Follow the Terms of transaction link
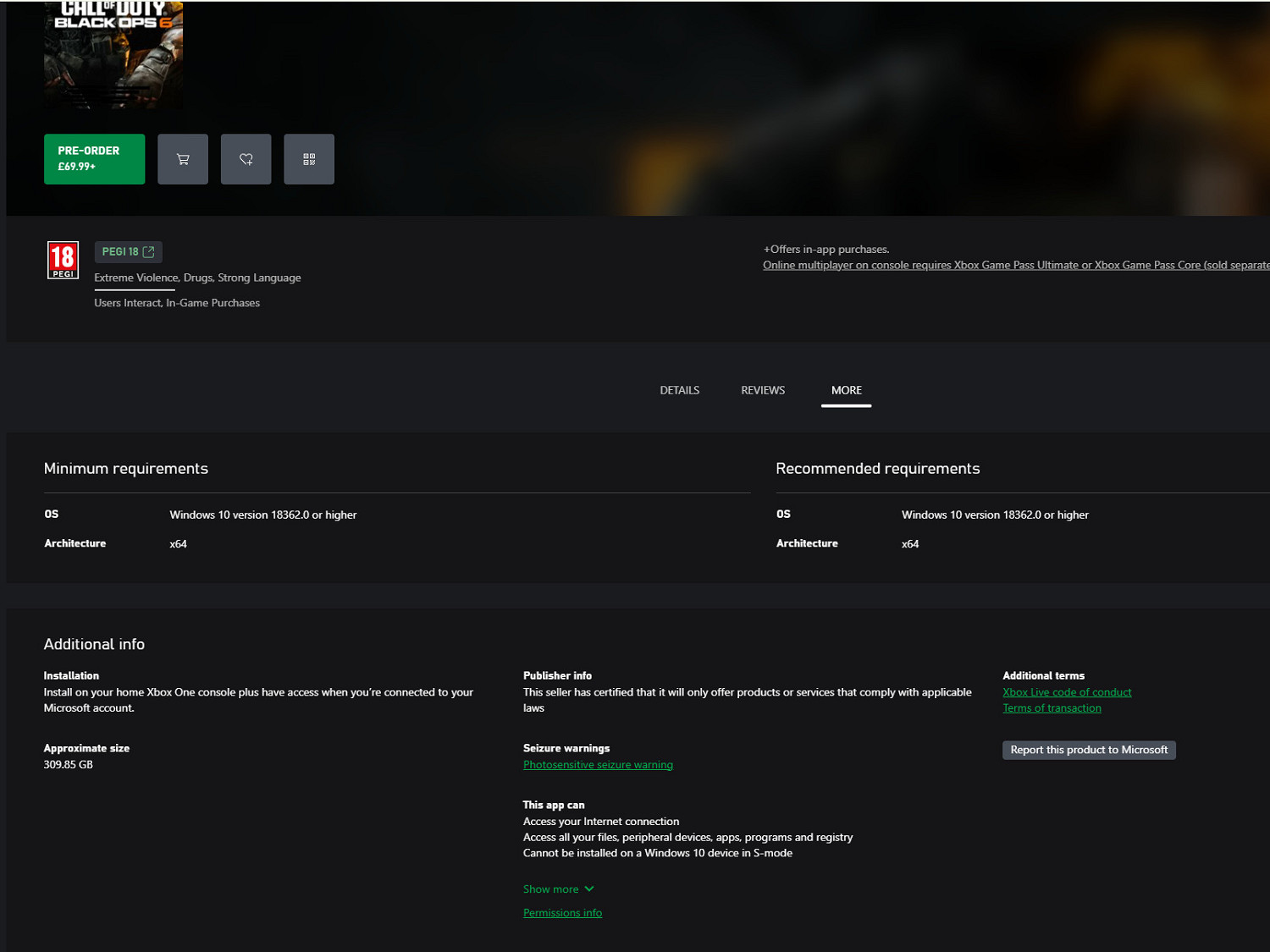The height and width of the screenshot is (952, 1270). pos(1052,708)
